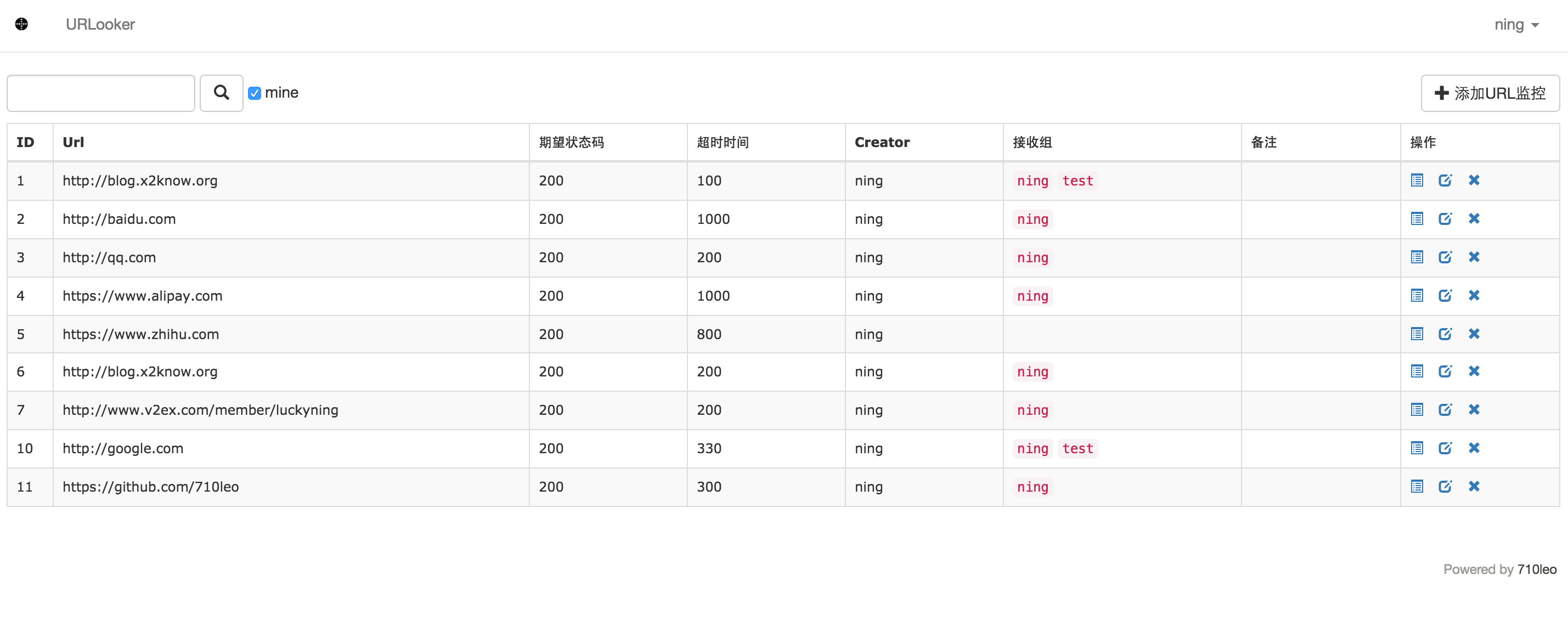Delete the first blog.x2know.org entry
This screenshot has height=631, width=1568.
(x=1474, y=180)
